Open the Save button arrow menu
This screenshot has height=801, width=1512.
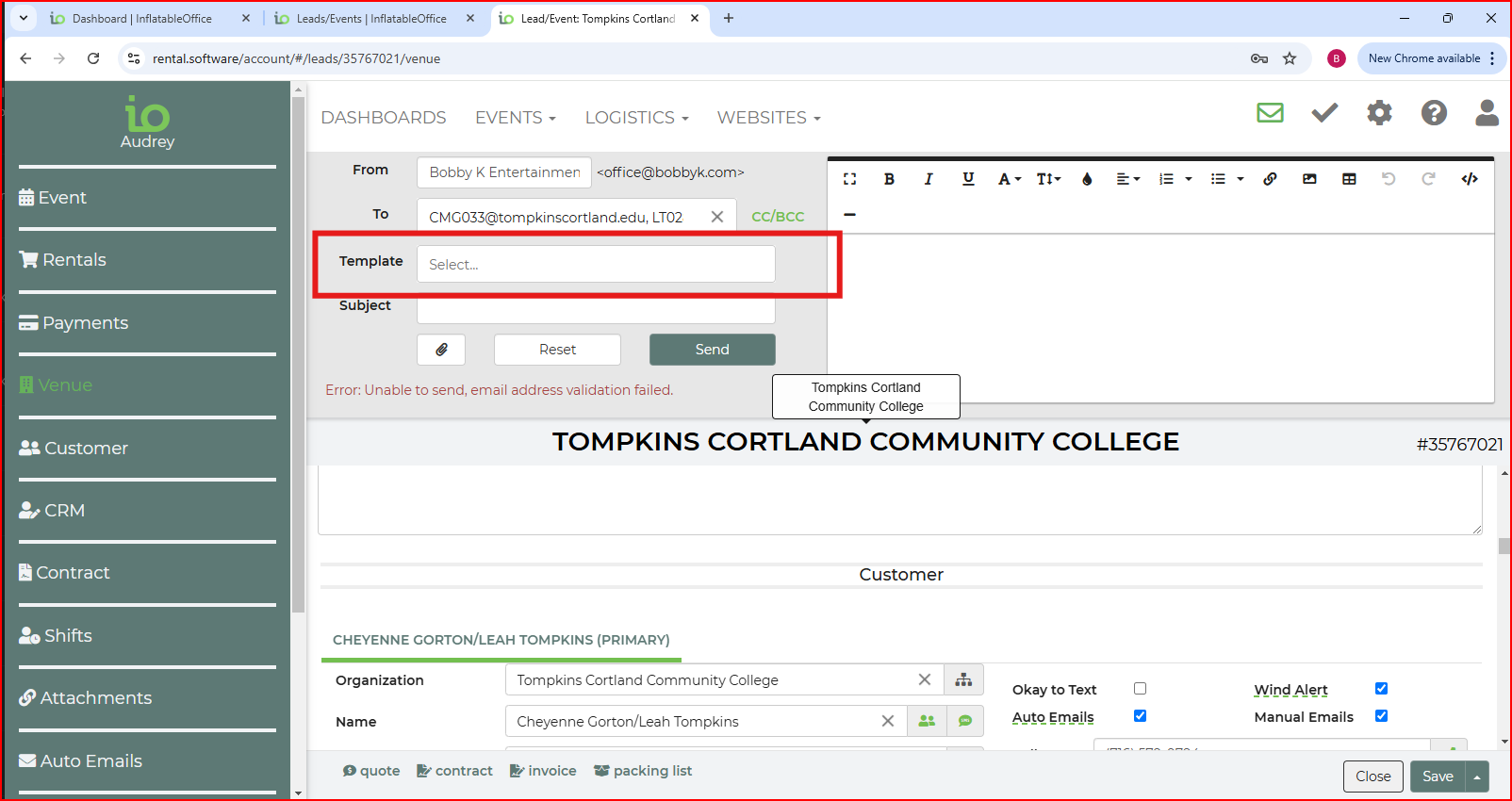pos(1477,776)
